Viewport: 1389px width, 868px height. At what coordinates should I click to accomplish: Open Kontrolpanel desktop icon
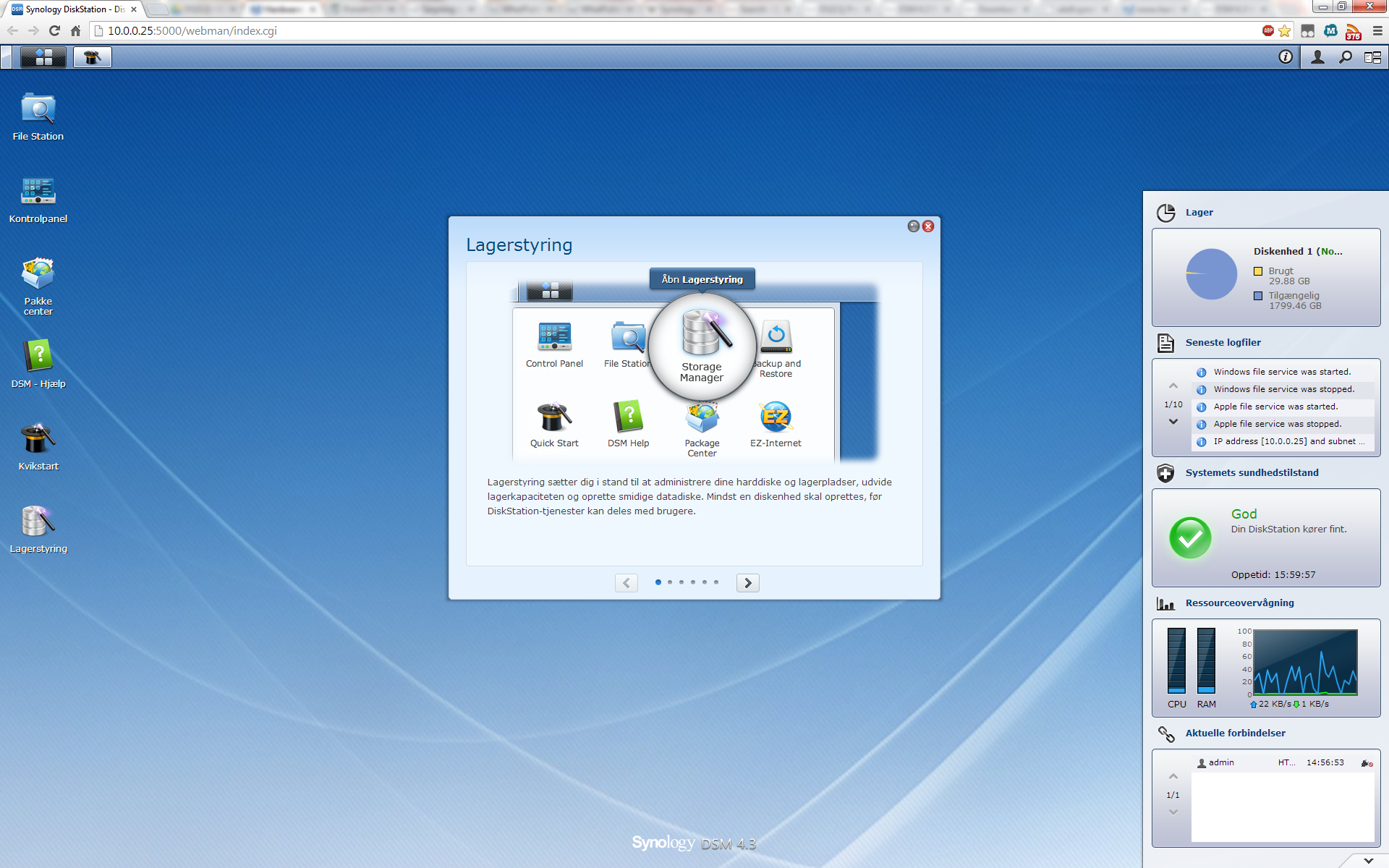pos(38,199)
